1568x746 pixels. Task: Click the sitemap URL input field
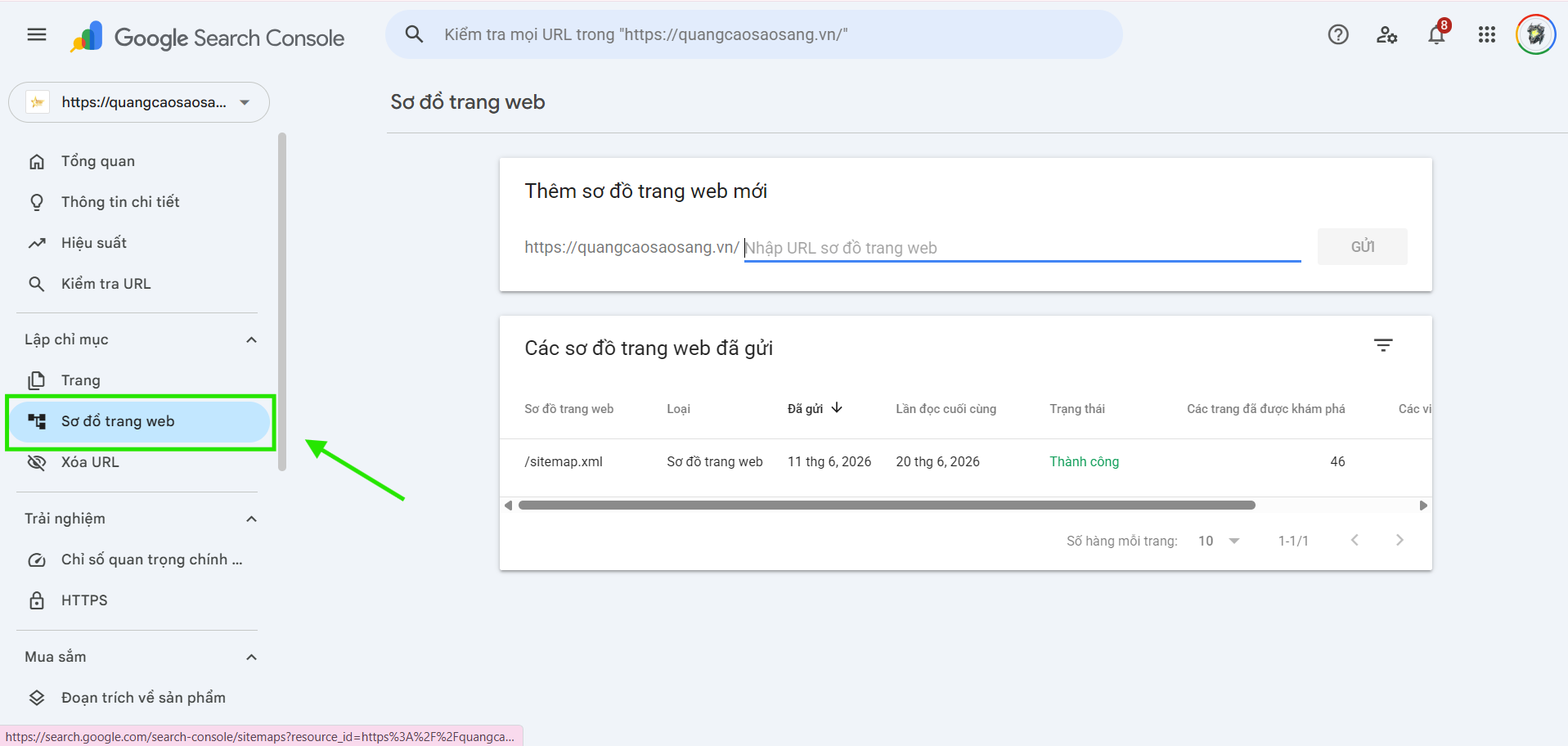click(x=1022, y=247)
